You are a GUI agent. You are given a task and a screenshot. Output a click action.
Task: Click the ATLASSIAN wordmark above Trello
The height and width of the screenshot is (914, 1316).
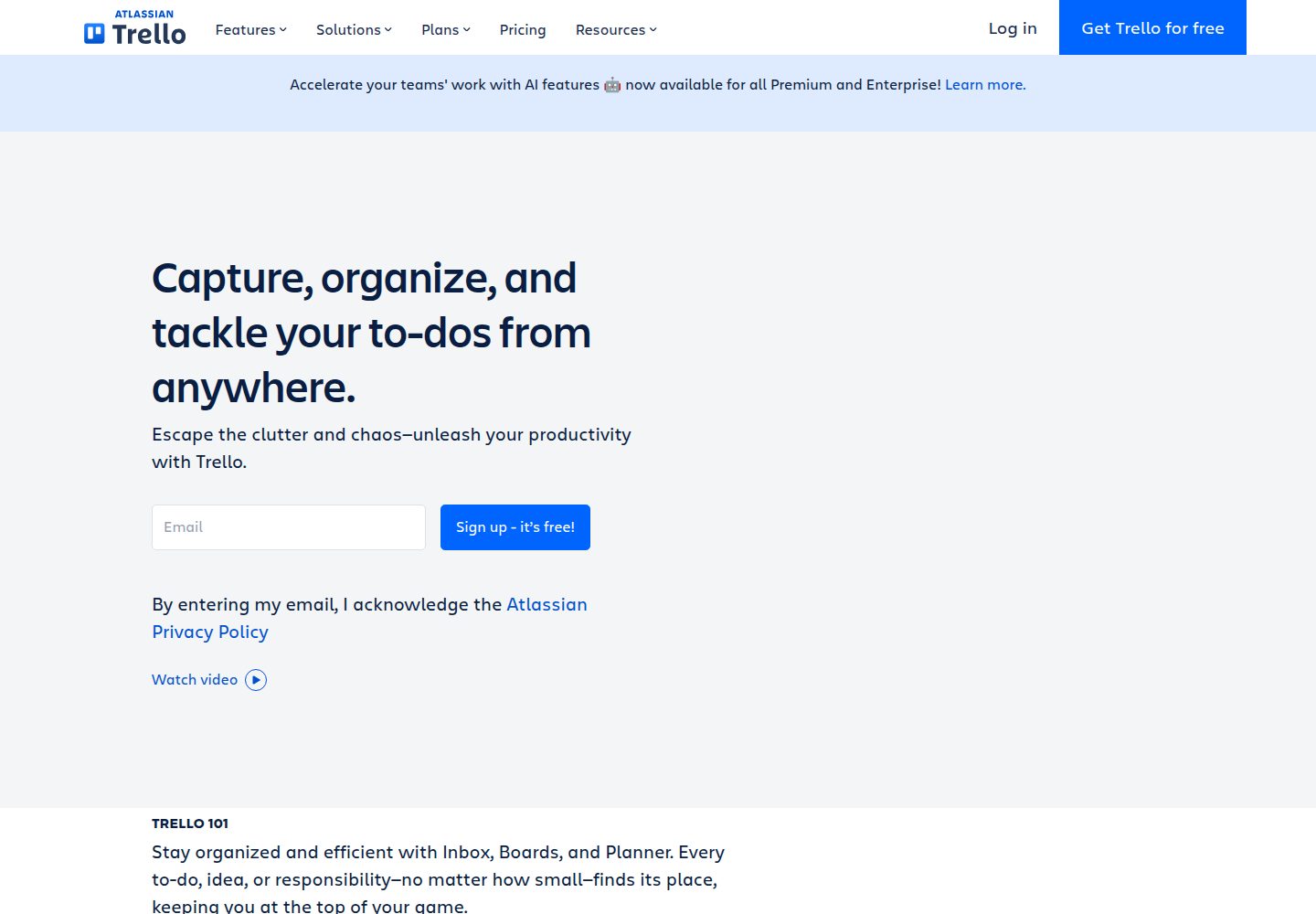143,14
